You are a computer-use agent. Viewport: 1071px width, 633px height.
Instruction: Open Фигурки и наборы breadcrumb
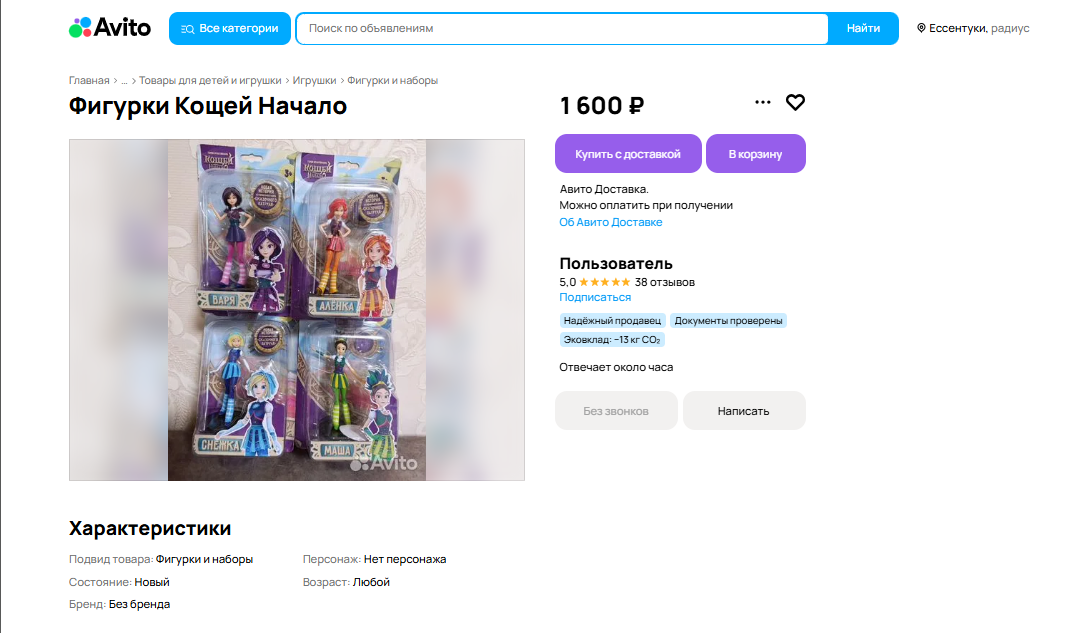pos(393,81)
